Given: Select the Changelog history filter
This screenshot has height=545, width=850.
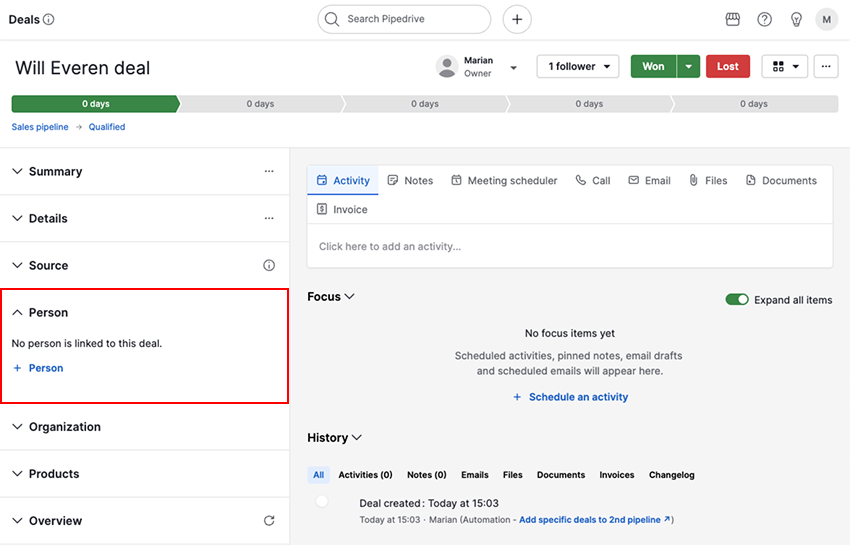Looking at the screenshot, I should 671,475.
